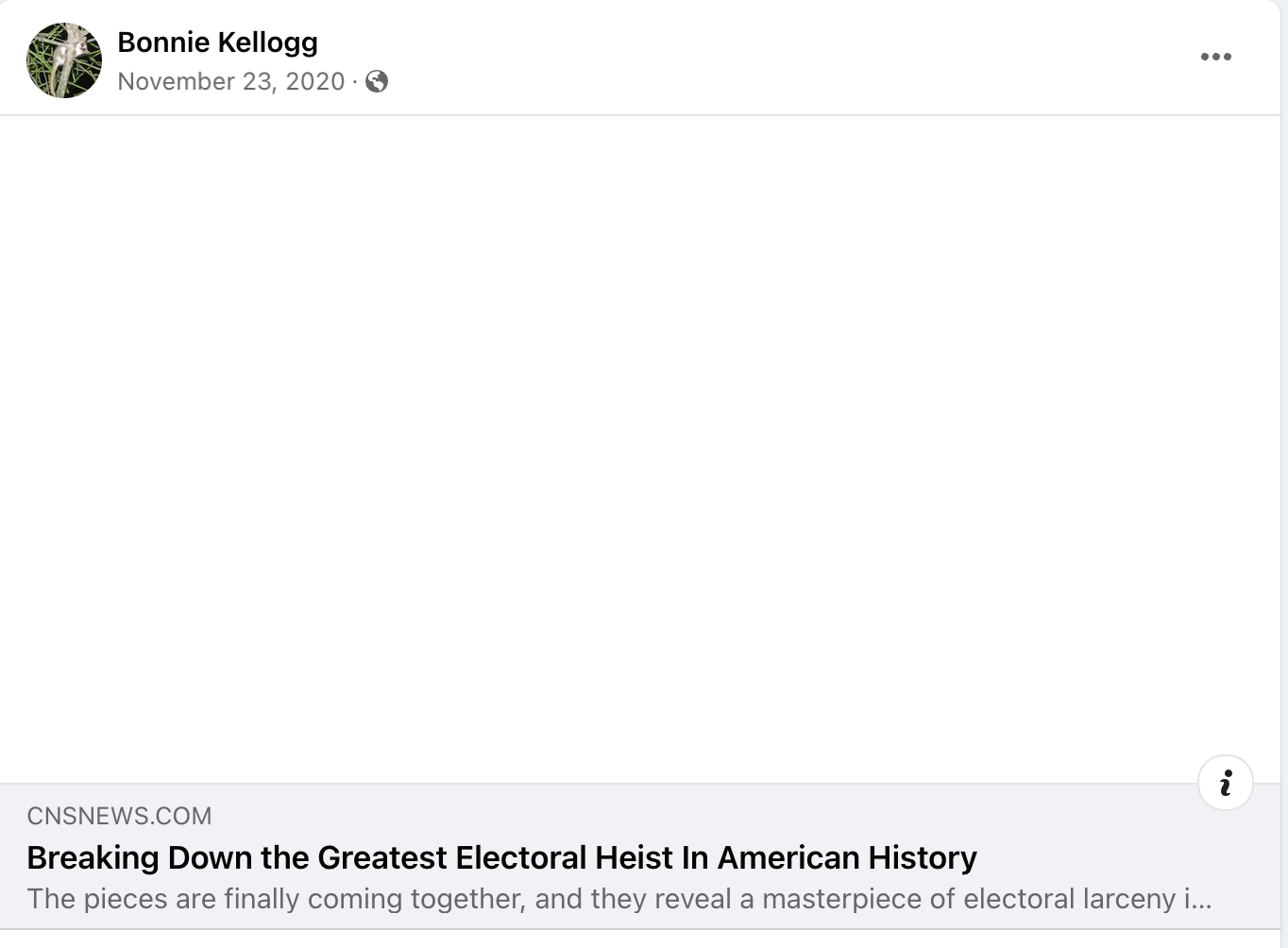View link context using the 'i' button
1288x948 pixels.
1226,783
